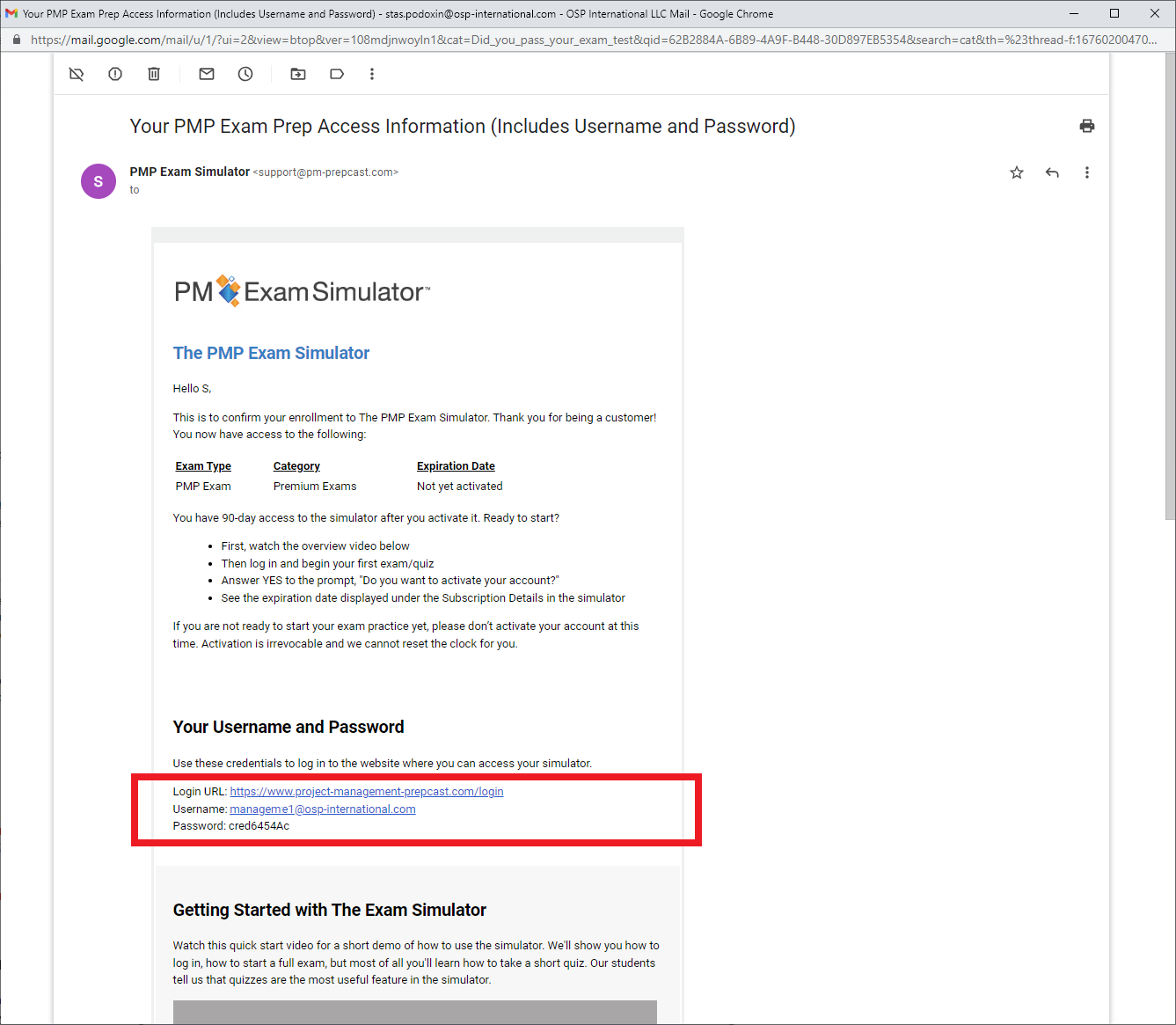Click the 'Hello S,' greeting text
The image size is (1176, 1025).
point(192,388)
